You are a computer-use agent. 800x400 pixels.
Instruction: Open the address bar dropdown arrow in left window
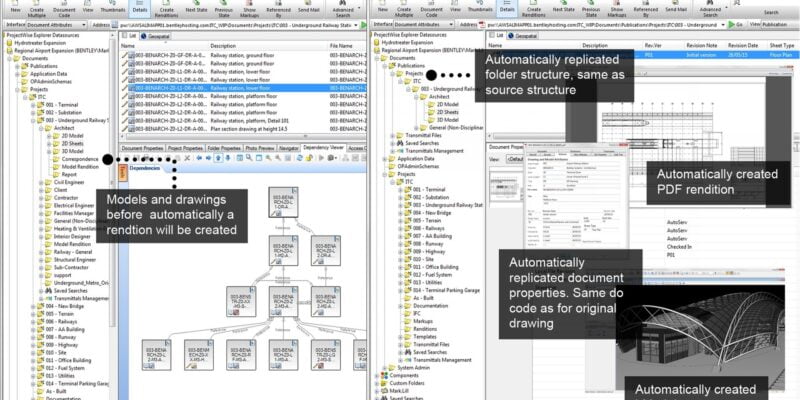point(356,24)
